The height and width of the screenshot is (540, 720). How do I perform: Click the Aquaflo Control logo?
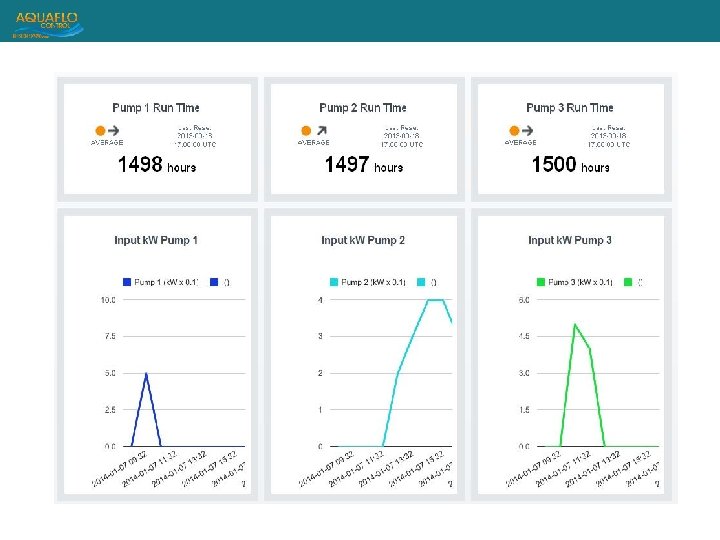coord(48,25)
